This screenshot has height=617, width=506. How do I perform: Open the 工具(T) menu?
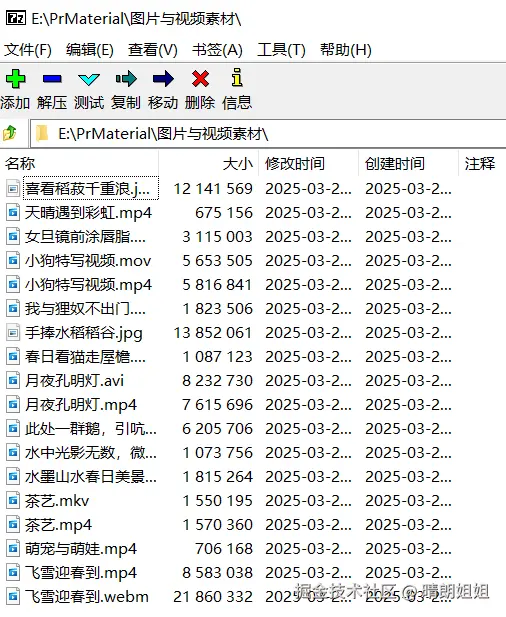[281, 50]
